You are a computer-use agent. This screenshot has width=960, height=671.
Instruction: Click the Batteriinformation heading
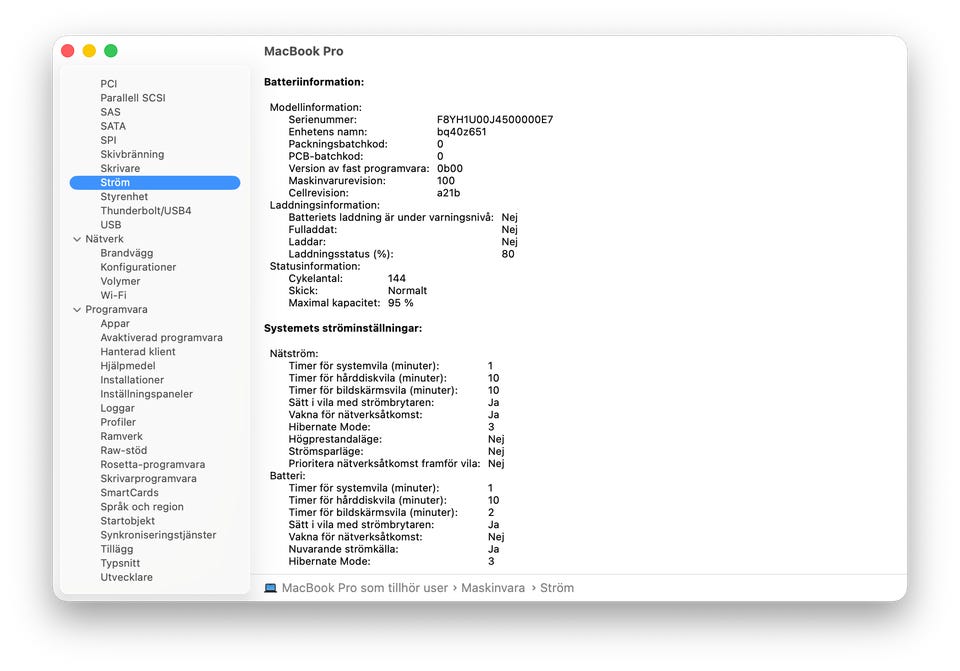pyautogui.click(x=314, y=82)
